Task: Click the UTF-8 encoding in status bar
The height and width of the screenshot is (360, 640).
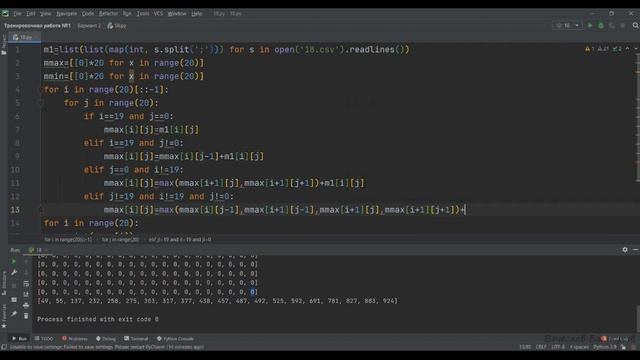Action: point(558,347)
